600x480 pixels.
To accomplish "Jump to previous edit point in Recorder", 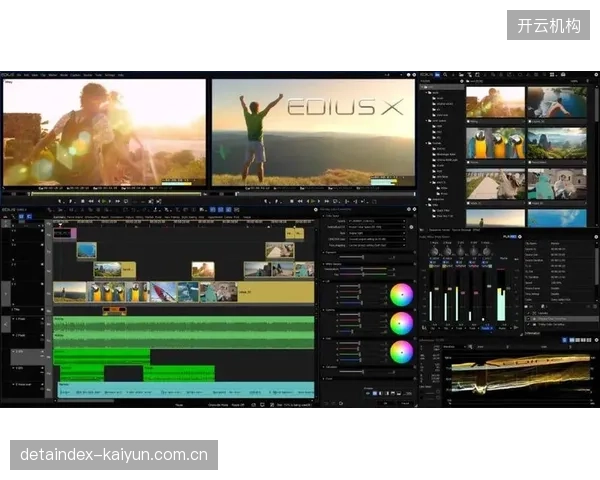I will point(347,201).
